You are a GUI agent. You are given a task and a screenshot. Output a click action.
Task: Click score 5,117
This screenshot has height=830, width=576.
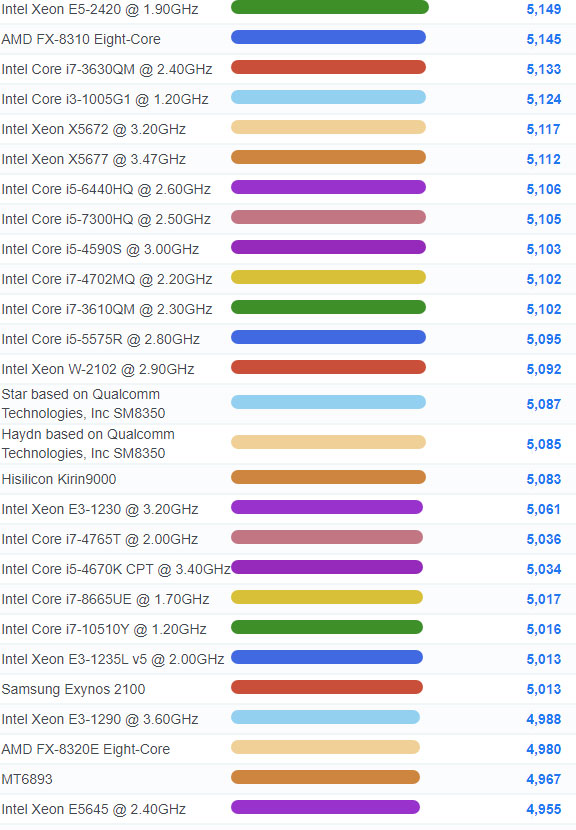click(x=544, y=129)
